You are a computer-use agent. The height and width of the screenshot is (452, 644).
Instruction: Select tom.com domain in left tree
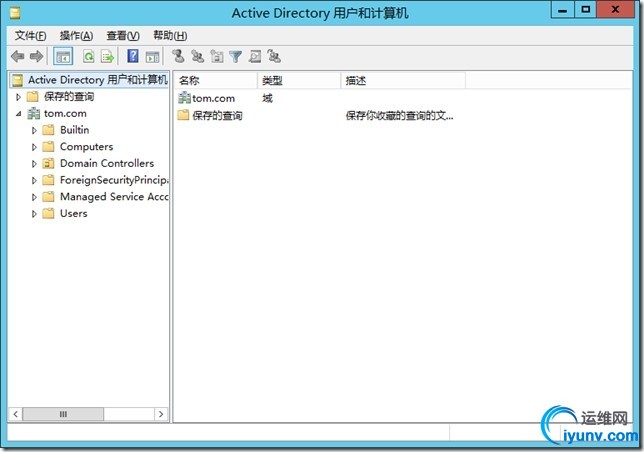tap(65, 113)
